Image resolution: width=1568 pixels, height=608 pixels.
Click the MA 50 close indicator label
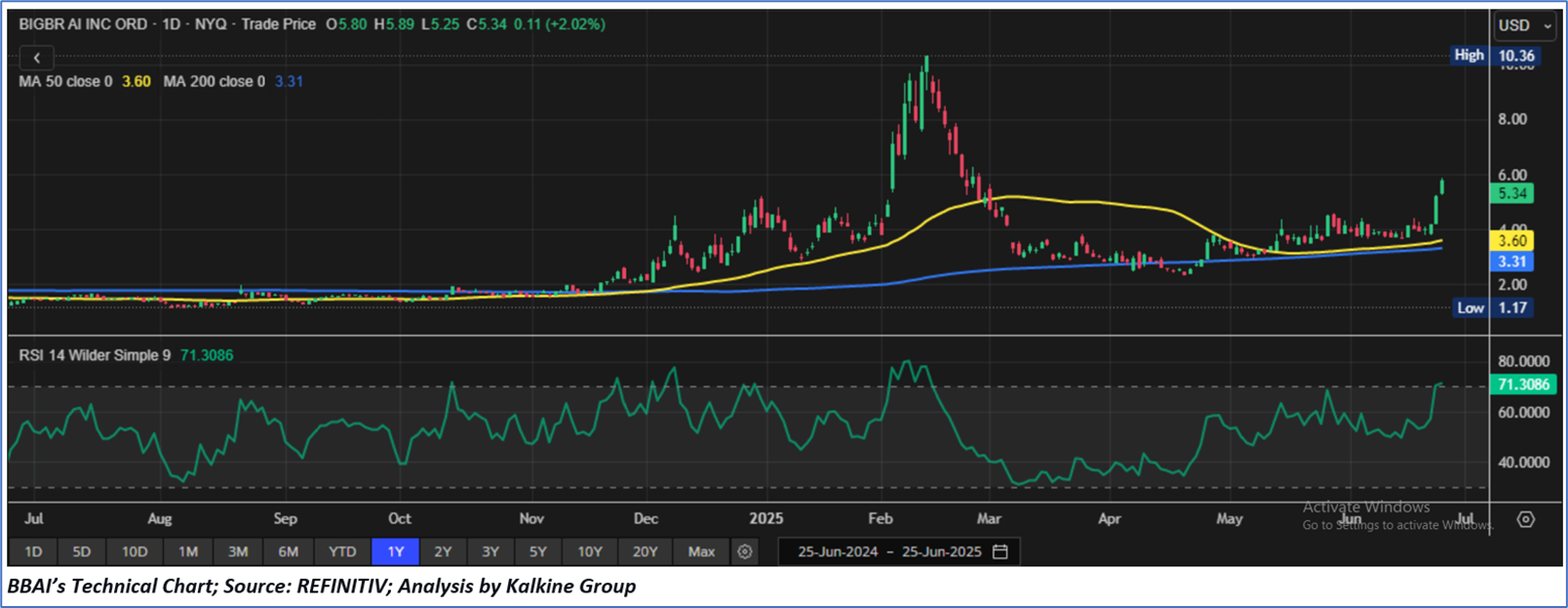click(65, 82)
